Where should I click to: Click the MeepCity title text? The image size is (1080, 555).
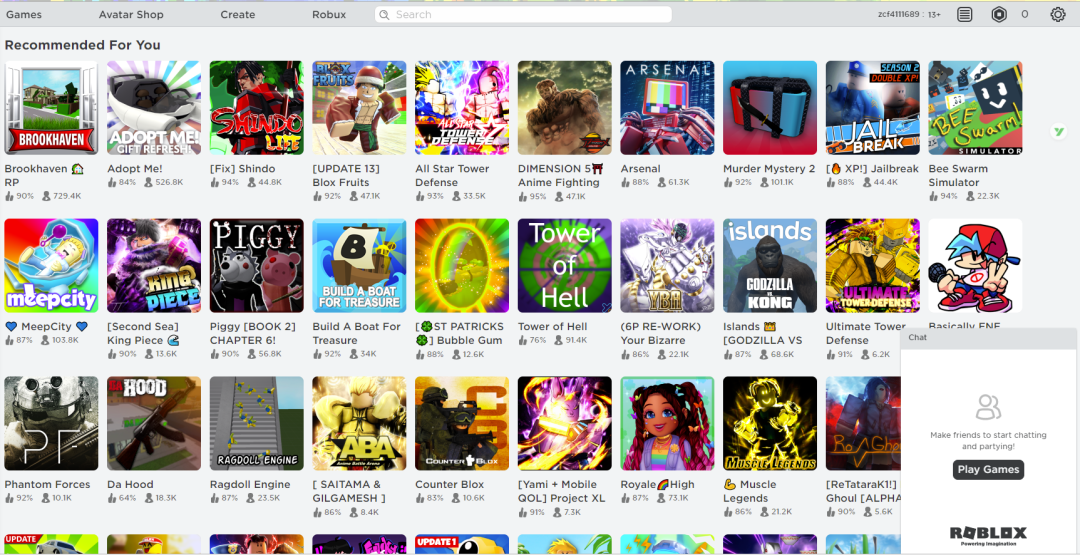(47, 326)
